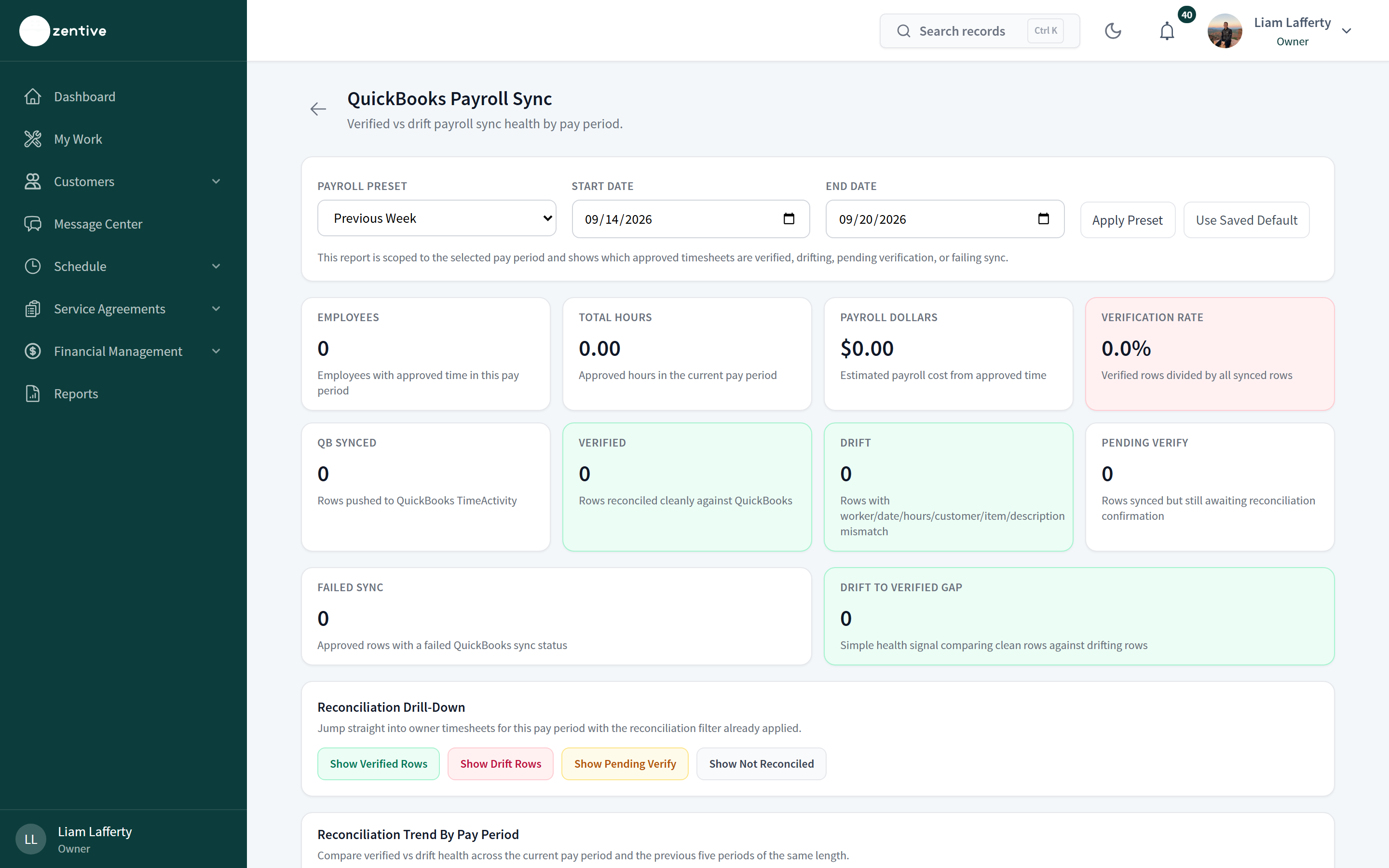Click Show Not Reconciled button
Image resolution: width=1389 pixels, height=868 pixels.
click(x=761, y=763)
